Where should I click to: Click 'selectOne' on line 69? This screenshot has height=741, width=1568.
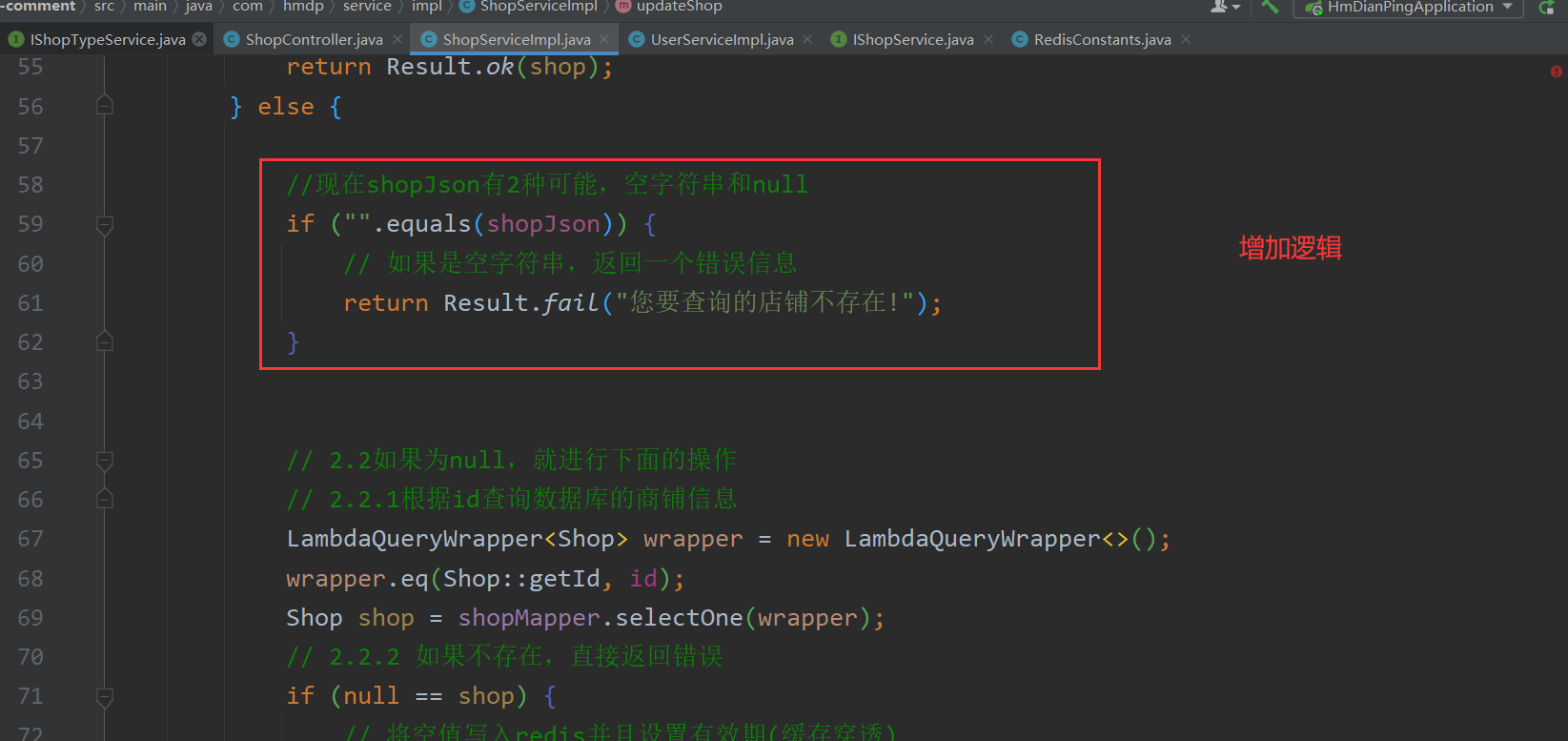tap(679, 618)
